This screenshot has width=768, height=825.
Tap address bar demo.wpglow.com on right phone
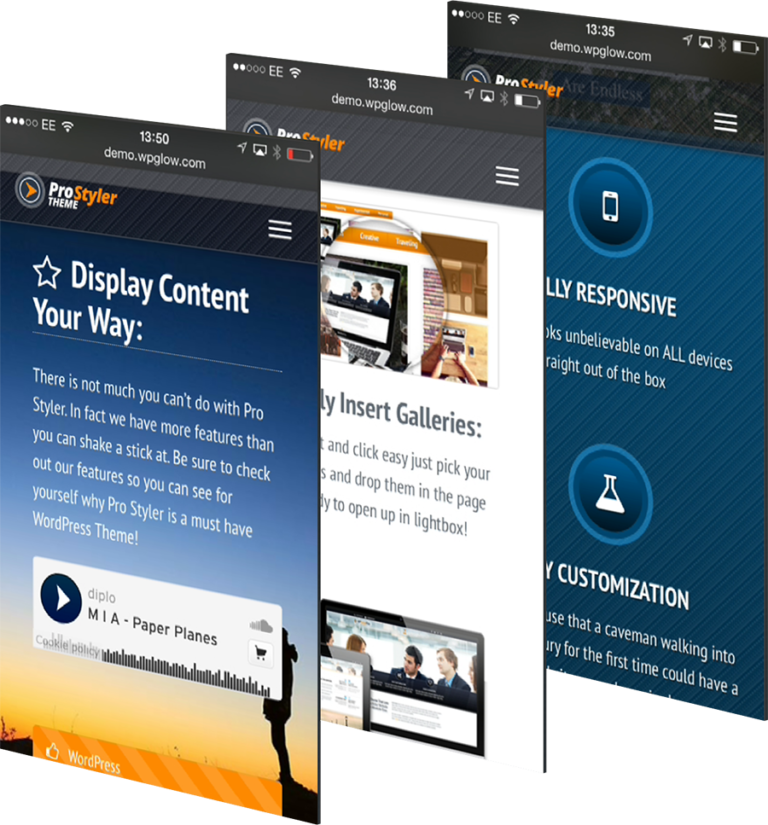click(x=600, y=51)
